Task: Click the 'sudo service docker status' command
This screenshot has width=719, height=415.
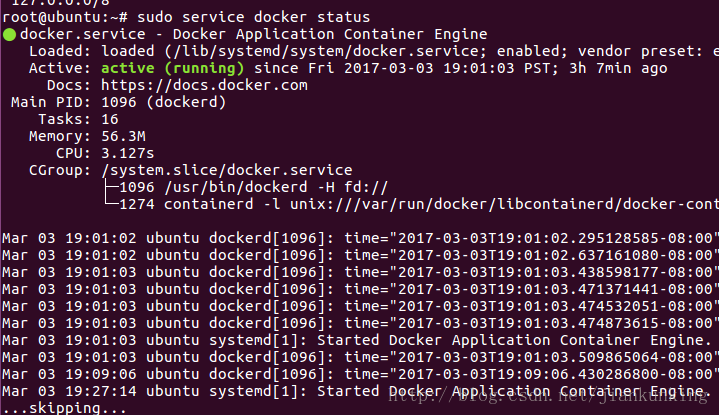Action: tap(253, 17)
